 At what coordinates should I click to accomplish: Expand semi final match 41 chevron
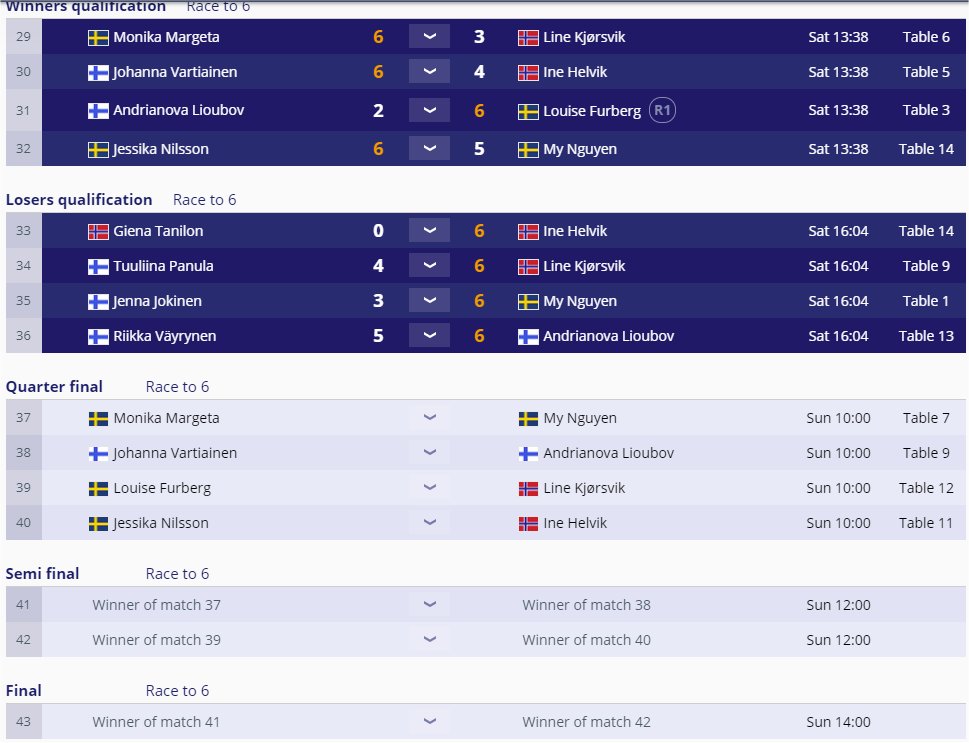point(429,606)
